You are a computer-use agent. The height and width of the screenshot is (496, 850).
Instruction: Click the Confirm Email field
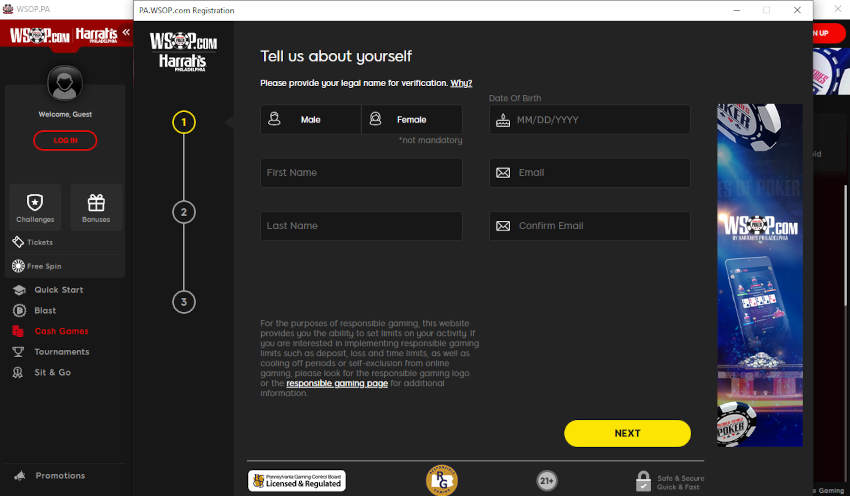coord(590,226)
